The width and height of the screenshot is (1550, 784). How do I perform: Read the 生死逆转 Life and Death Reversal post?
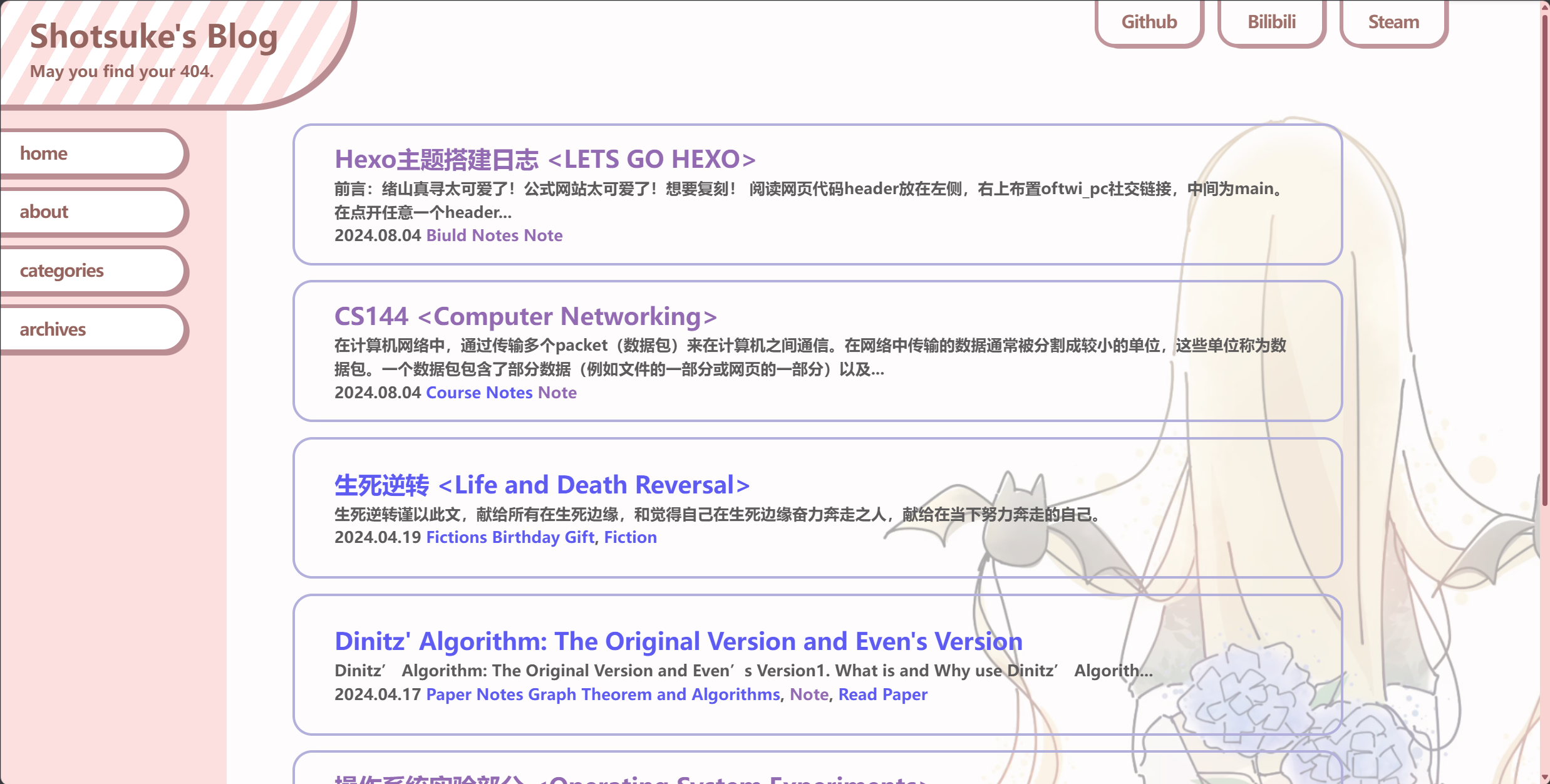click(x=541, y=484)
